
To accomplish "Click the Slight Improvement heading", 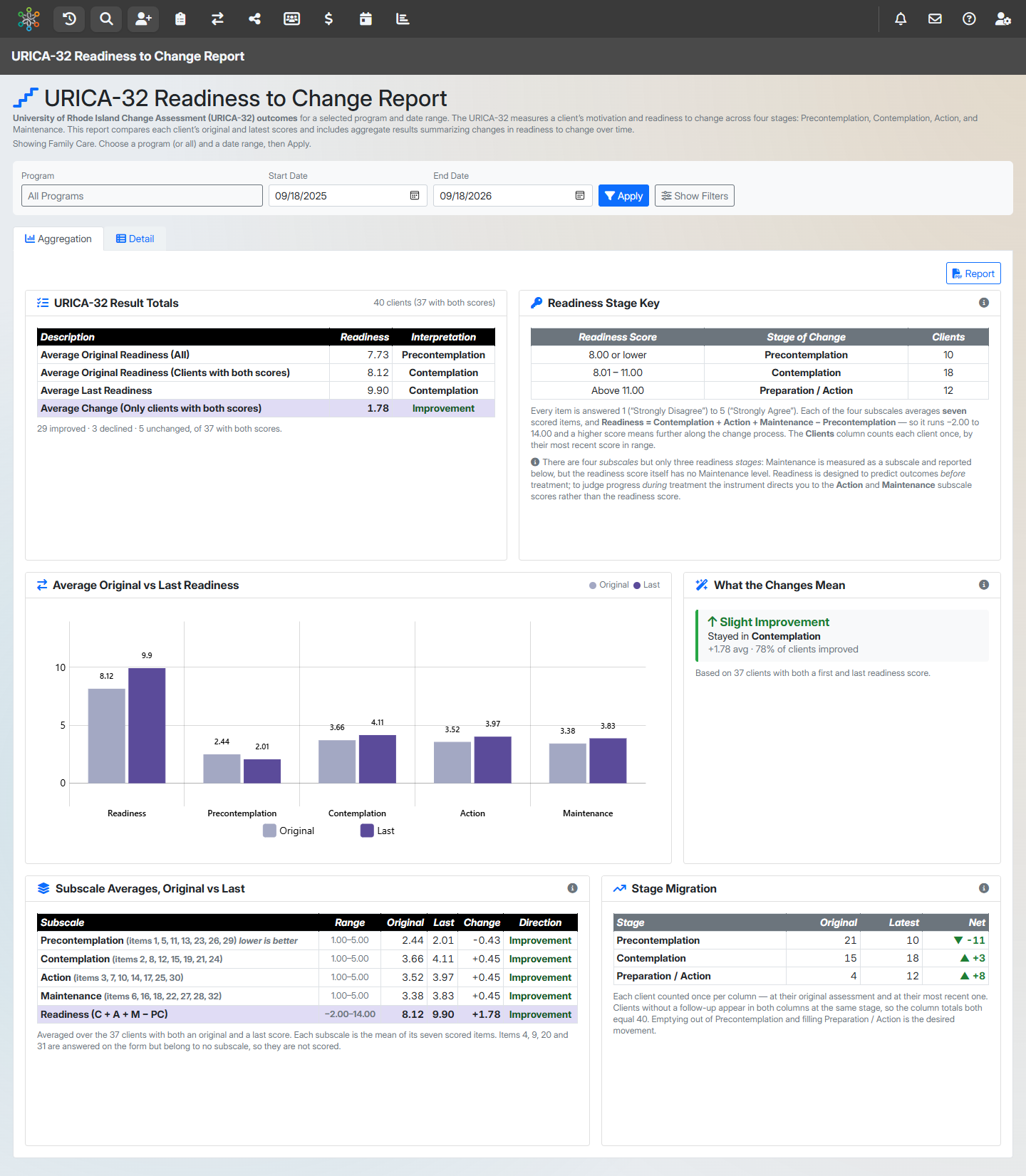I will click(768, 622).
